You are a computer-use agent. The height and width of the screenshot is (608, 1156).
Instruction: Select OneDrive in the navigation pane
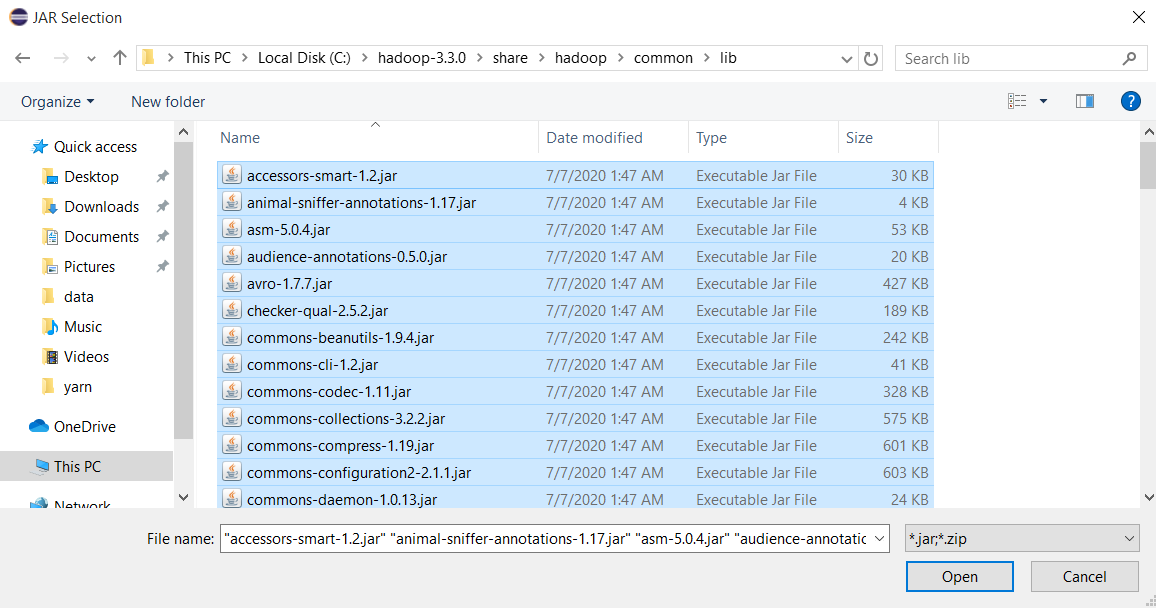84,426
